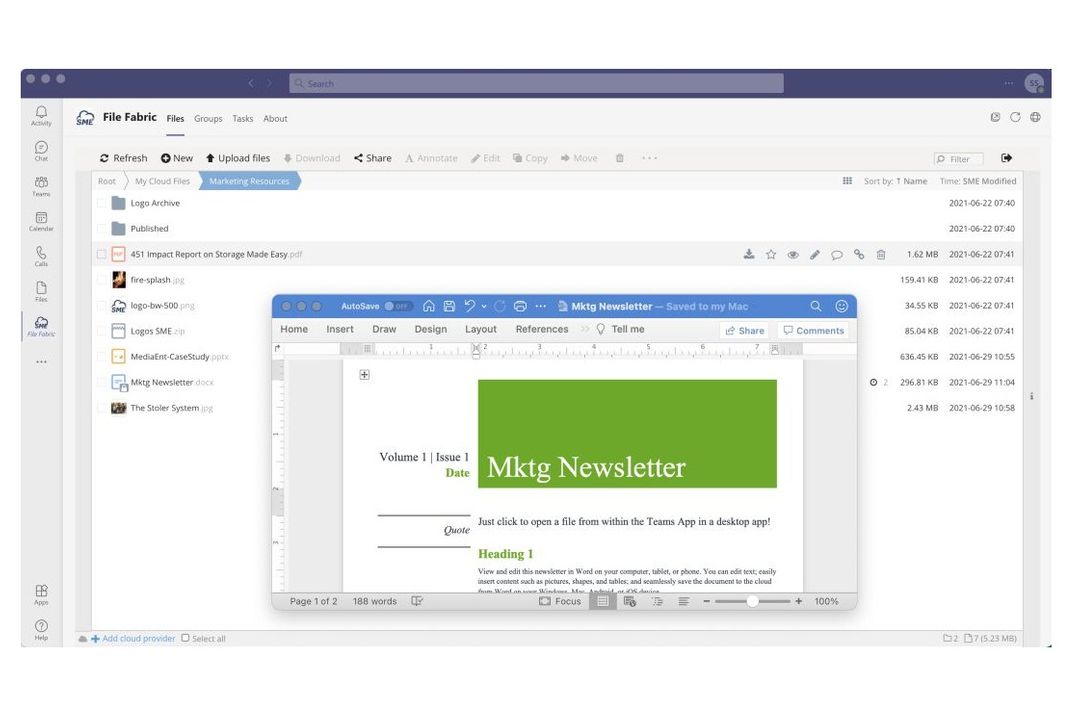Mark 451 Impact Report as favorite
The height and width of the screenshot is (720, 1080).
(x=771, y=254)
